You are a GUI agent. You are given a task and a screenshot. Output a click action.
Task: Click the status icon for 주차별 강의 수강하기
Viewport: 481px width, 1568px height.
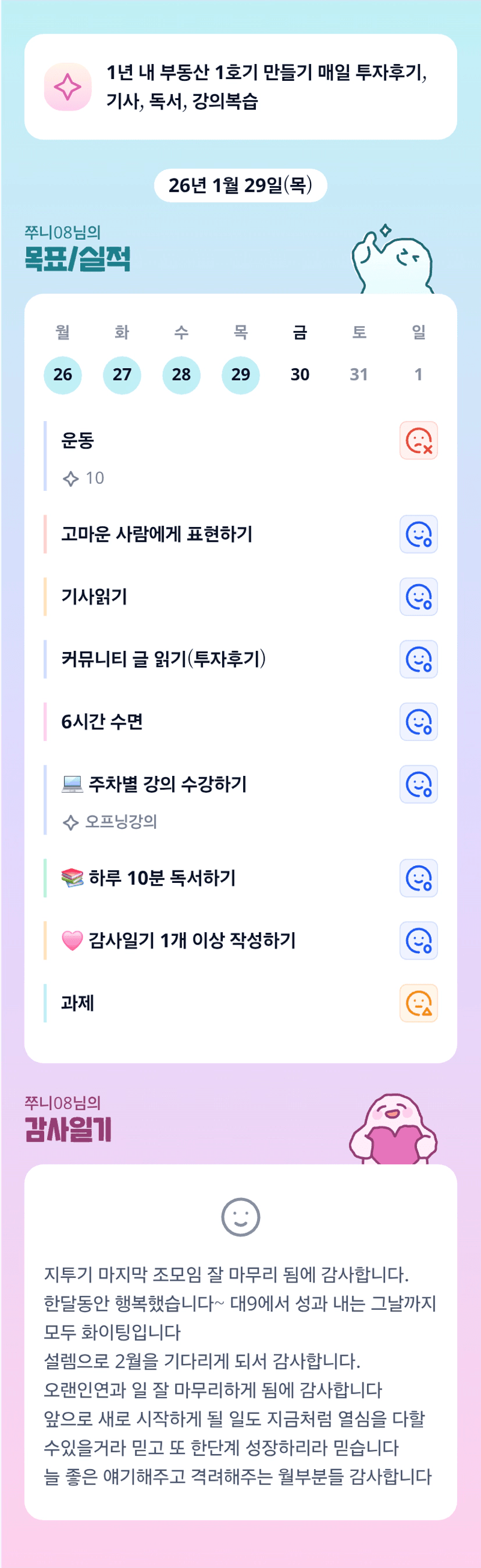click(418, 784)
